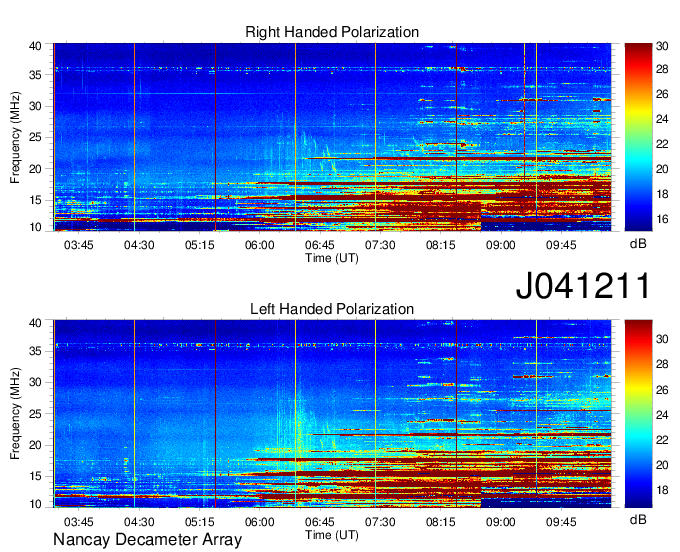Click the "20" frequency tick of Left Handed plot
Screen dimensions: 680x552
tap(35, 445)
